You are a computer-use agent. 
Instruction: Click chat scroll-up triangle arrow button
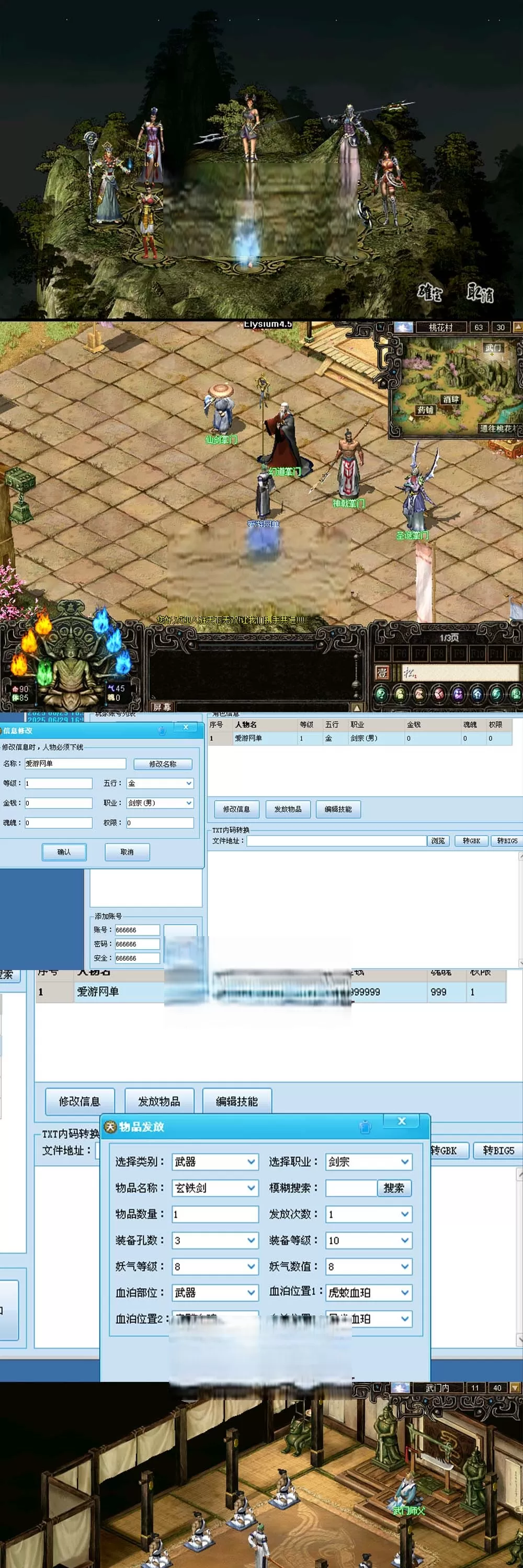pyautogui.click(x=357, y=707)
